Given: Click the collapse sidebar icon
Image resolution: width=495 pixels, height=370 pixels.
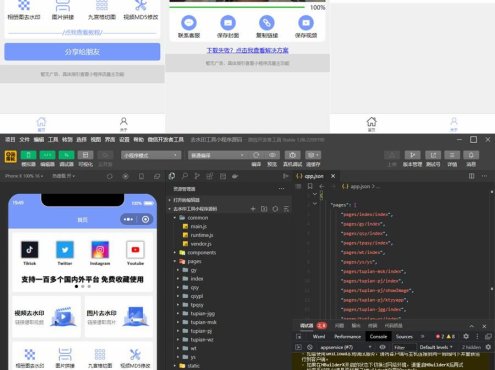Looking at the screenshot, I should point(286,176).
